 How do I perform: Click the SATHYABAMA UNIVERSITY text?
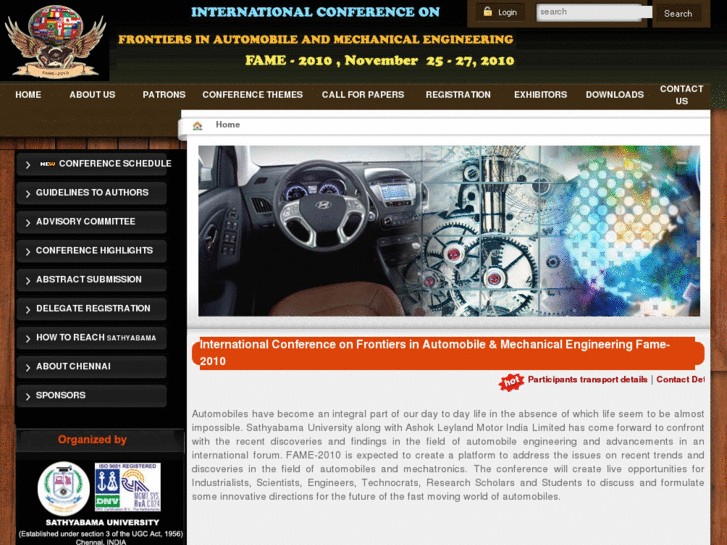[x=102, y=522]
